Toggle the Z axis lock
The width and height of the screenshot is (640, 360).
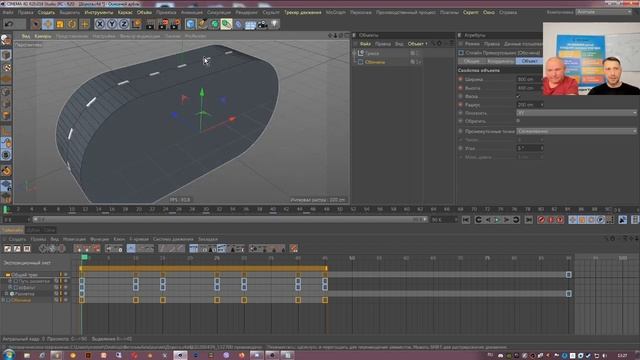pyautogui.click(x=124, y=24)
